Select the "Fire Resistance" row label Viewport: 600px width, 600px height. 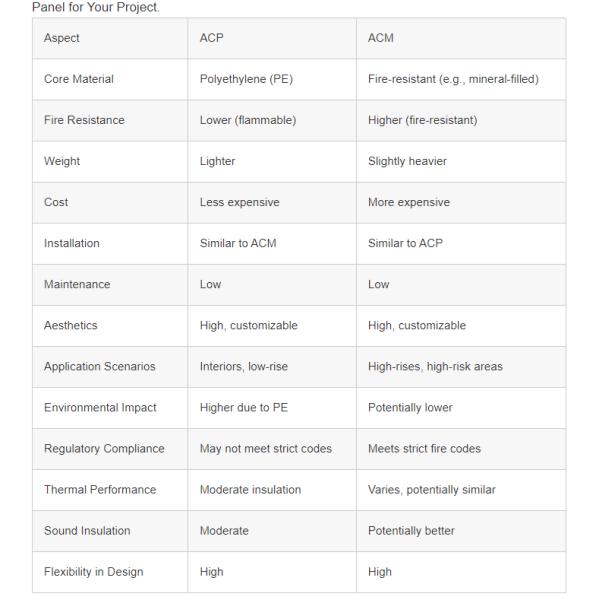point(84,120)
